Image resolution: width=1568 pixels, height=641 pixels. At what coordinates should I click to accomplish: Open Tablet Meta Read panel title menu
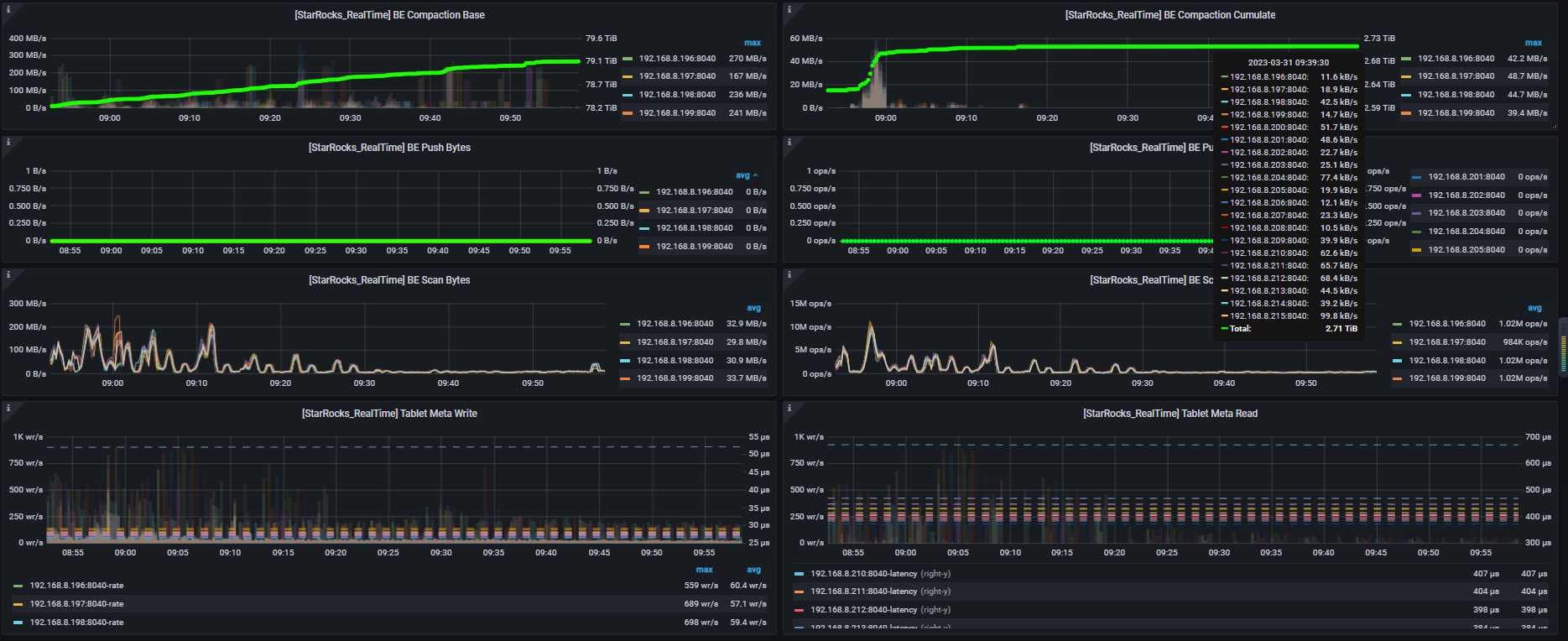(1170, 414)
